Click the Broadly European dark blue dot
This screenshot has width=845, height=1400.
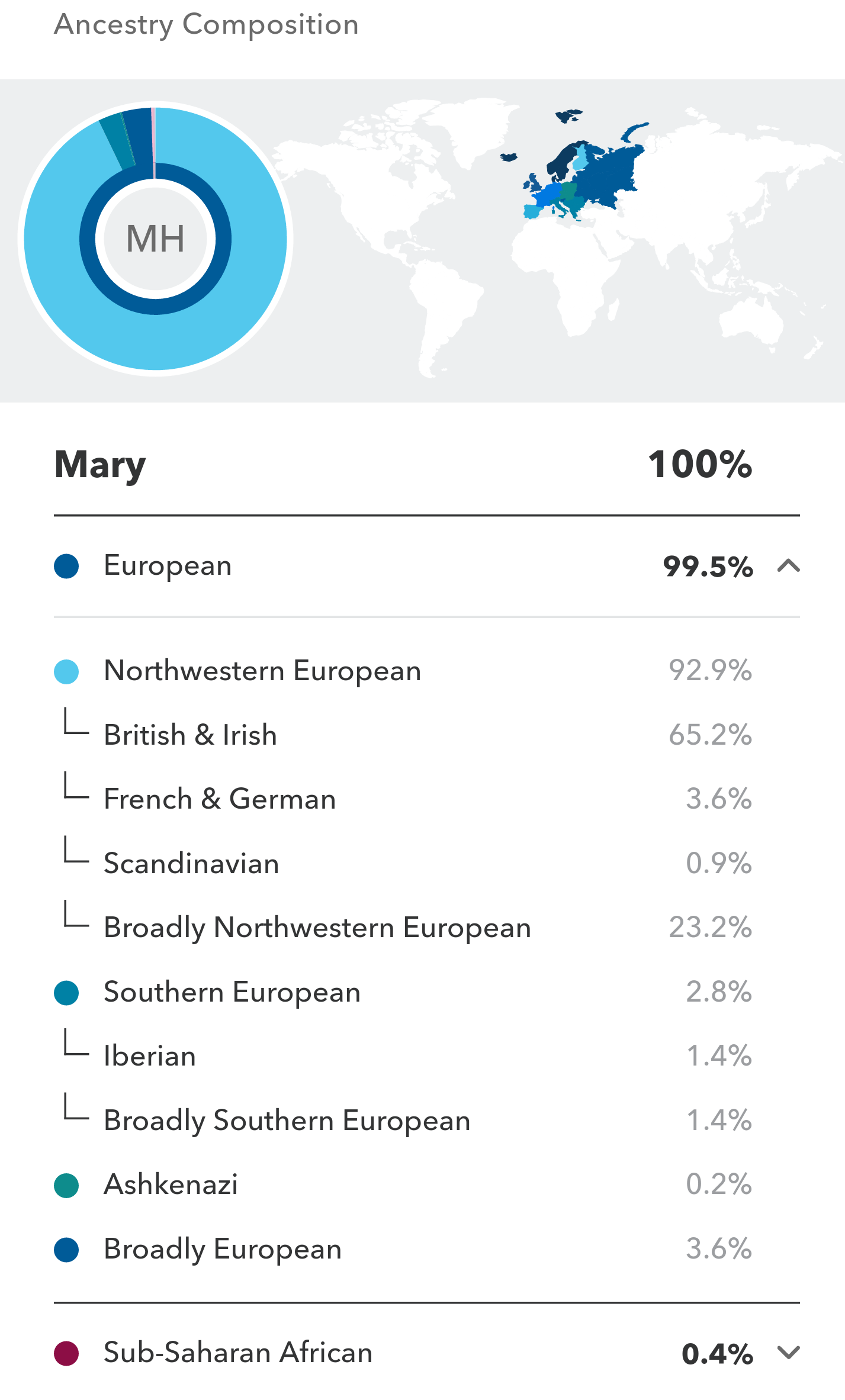(x=66, y=1250)
